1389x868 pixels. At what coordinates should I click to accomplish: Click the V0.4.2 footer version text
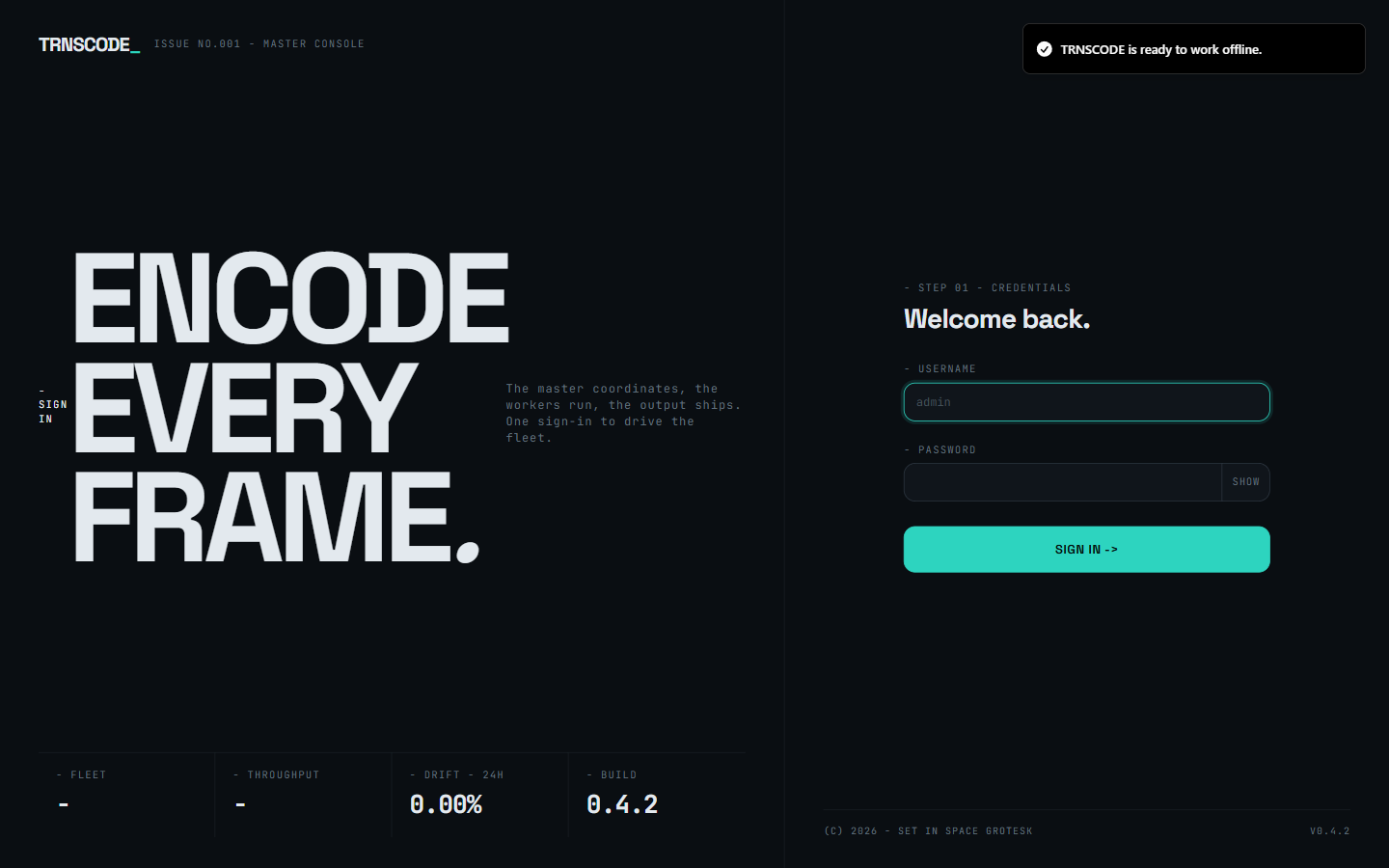(1330, 831)
